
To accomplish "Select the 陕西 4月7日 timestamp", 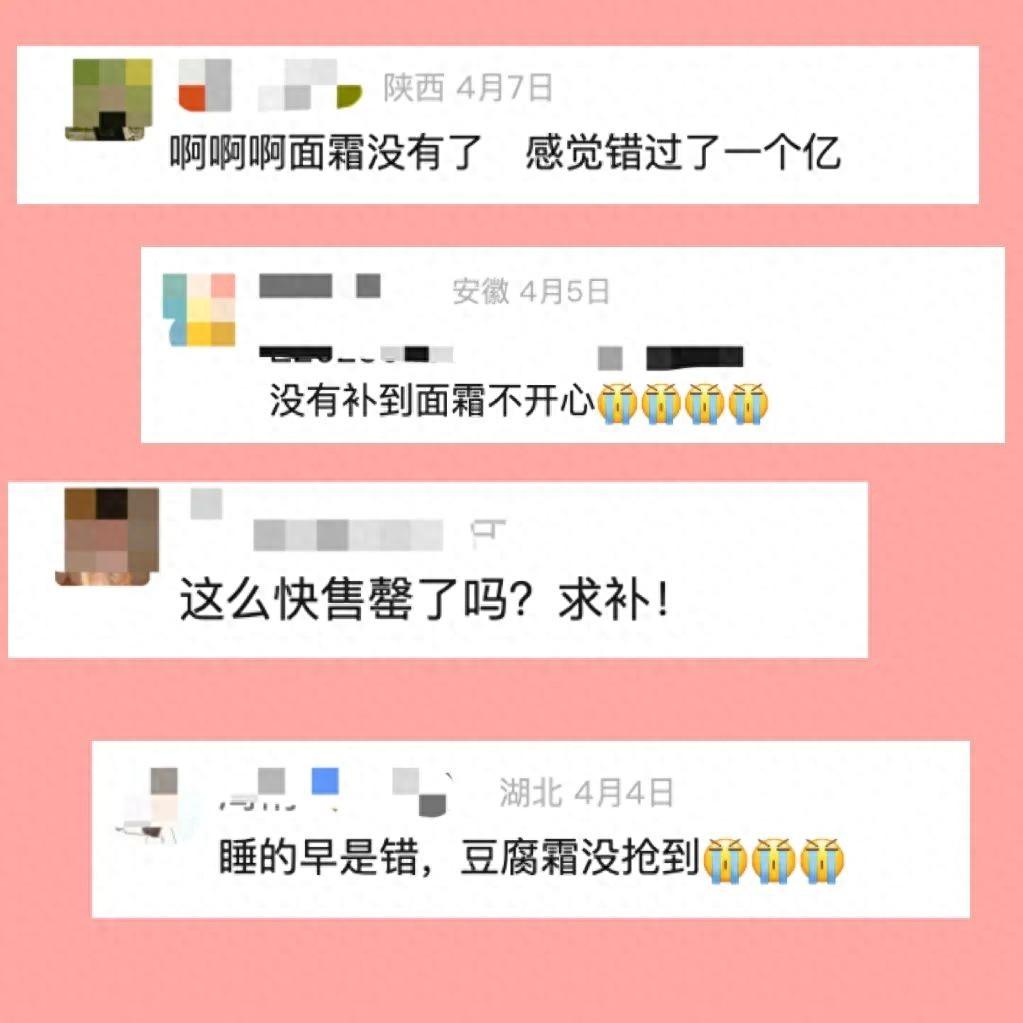I will pyautogui.click(x=468, y=87).
